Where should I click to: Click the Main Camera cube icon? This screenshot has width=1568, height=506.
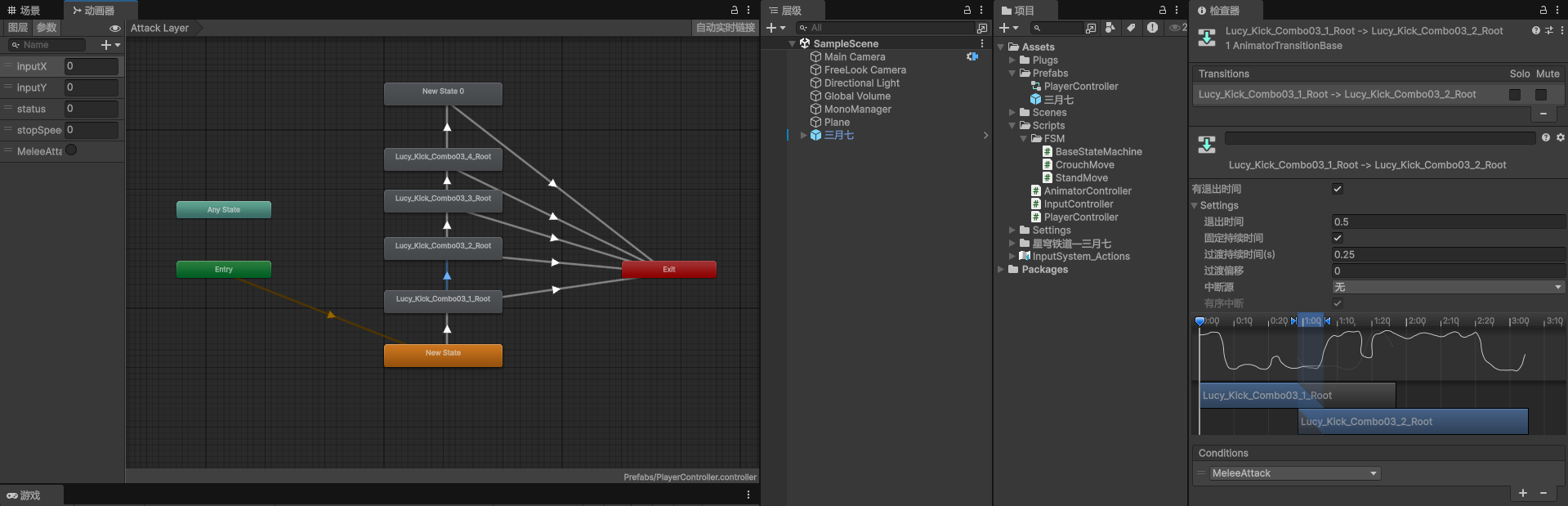point(815,56)
